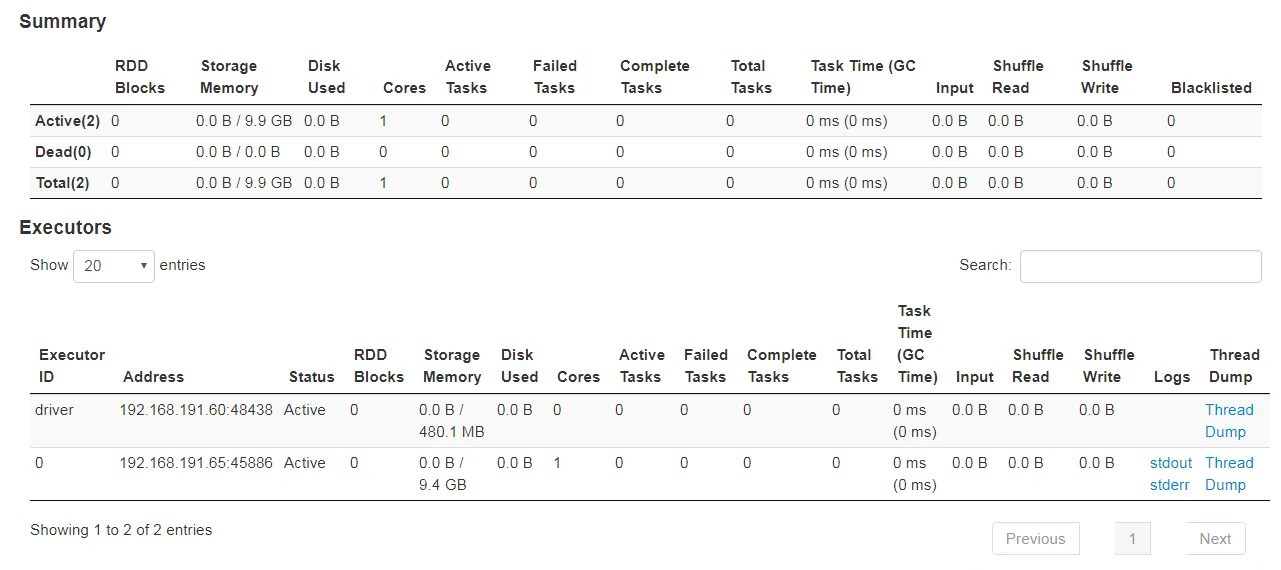Sort executors by Failed Tasks column
The image size is (1281, 570).
[705, 366]
